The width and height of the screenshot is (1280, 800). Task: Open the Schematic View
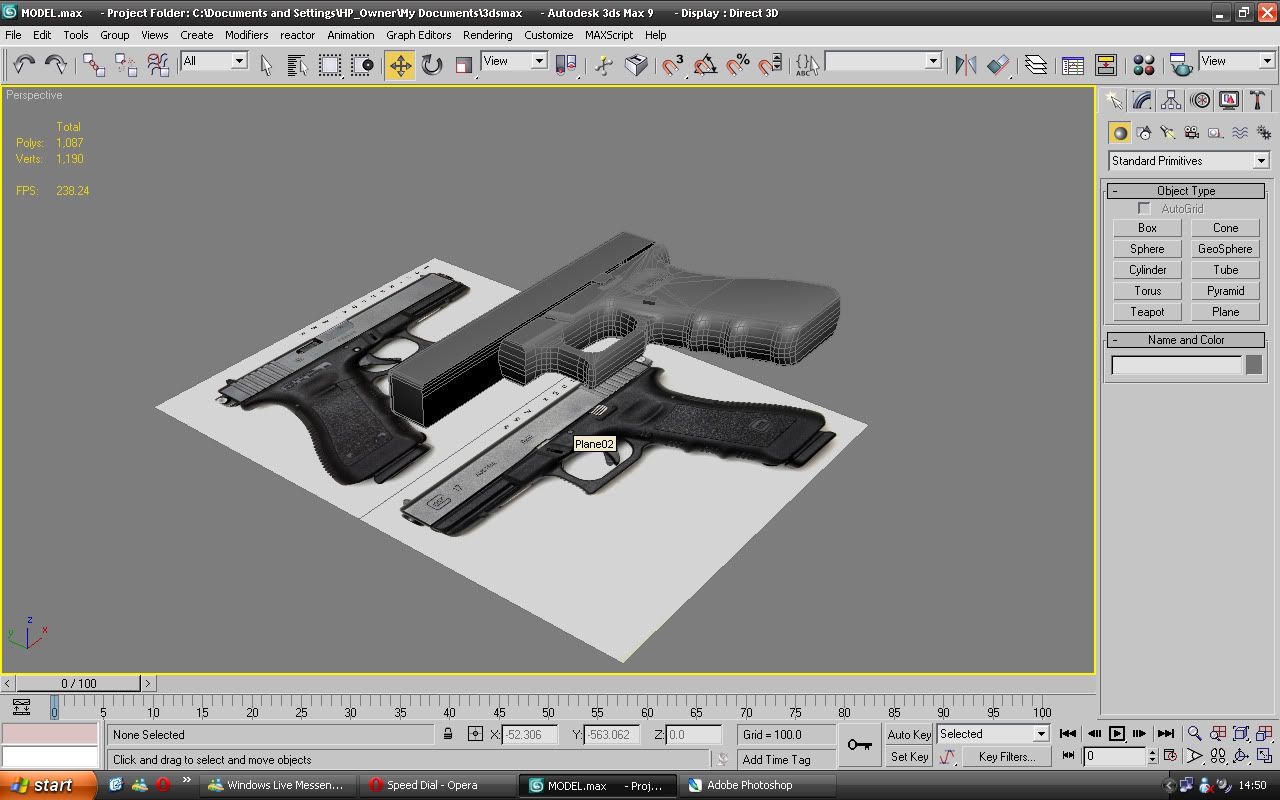click(1105, 64)
